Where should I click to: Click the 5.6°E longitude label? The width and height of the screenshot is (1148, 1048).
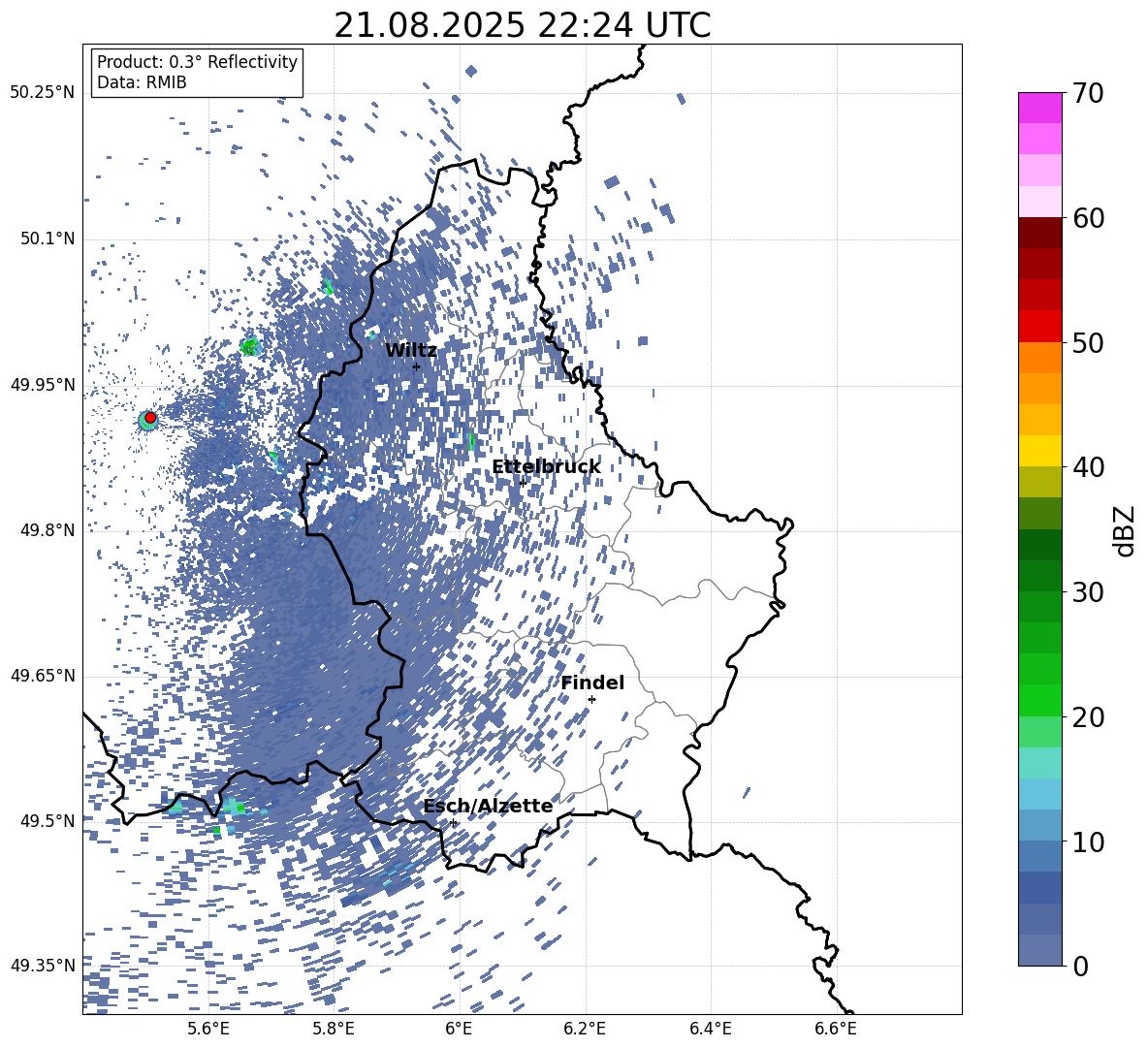(207, 1029)
